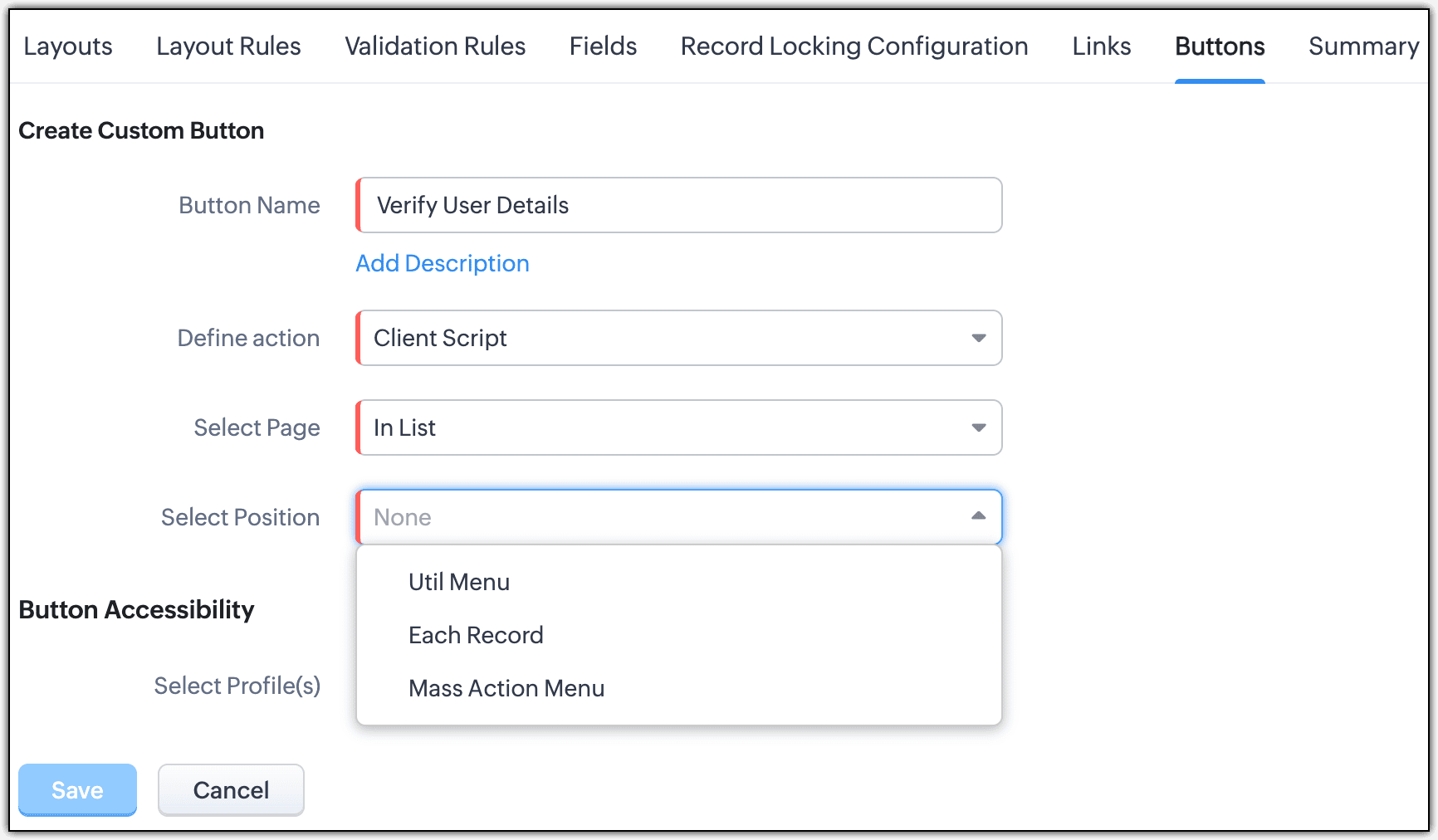Switch to the Layout Rules tab
The width and height of the screenshot is (1438, 840).
[x=228, y=46]
